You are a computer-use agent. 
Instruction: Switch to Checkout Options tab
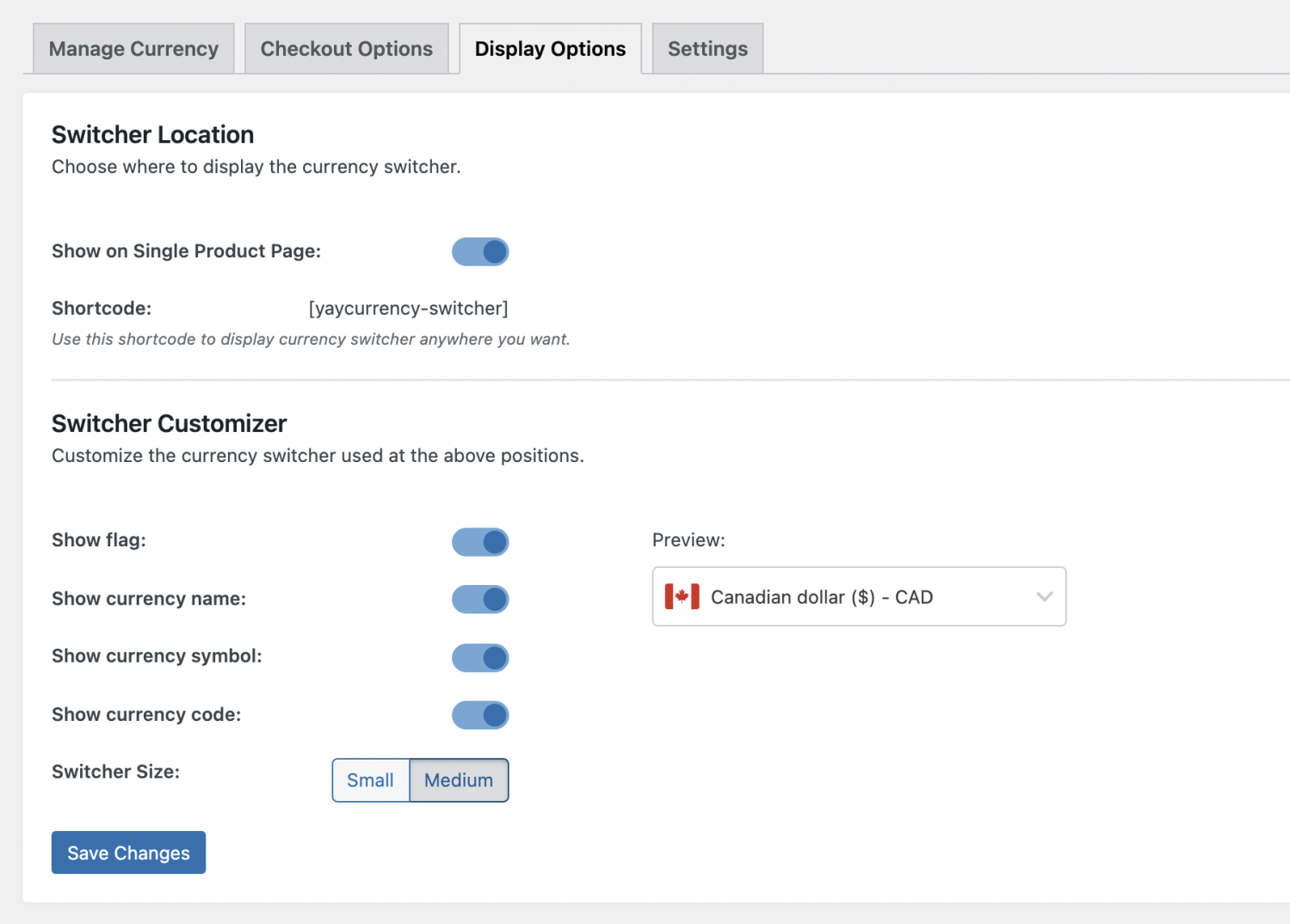(x=346, y=49)
